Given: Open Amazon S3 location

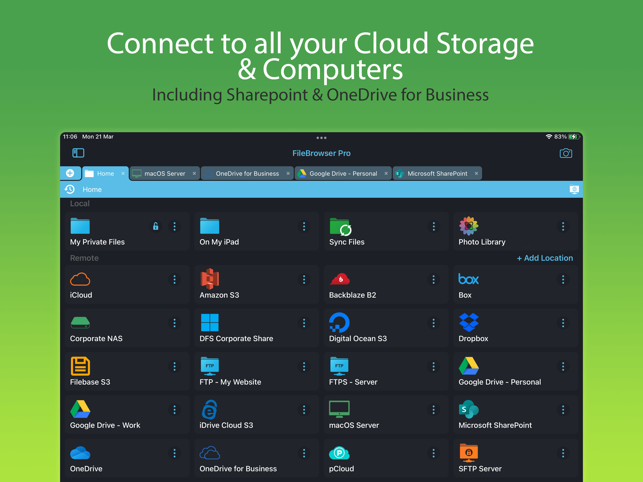Looking at the screenshot, I should (256, 284).
